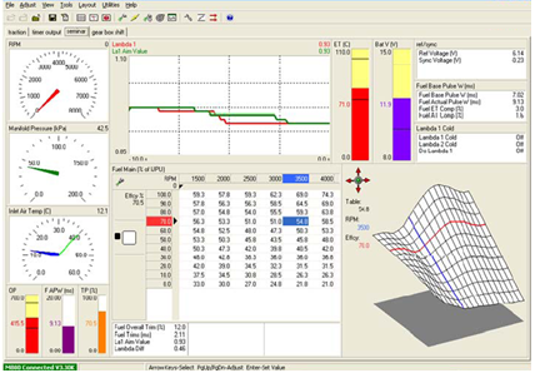535x373 pixels.
Task: Click the orange TP percentage bar
Action: [102, 332]
